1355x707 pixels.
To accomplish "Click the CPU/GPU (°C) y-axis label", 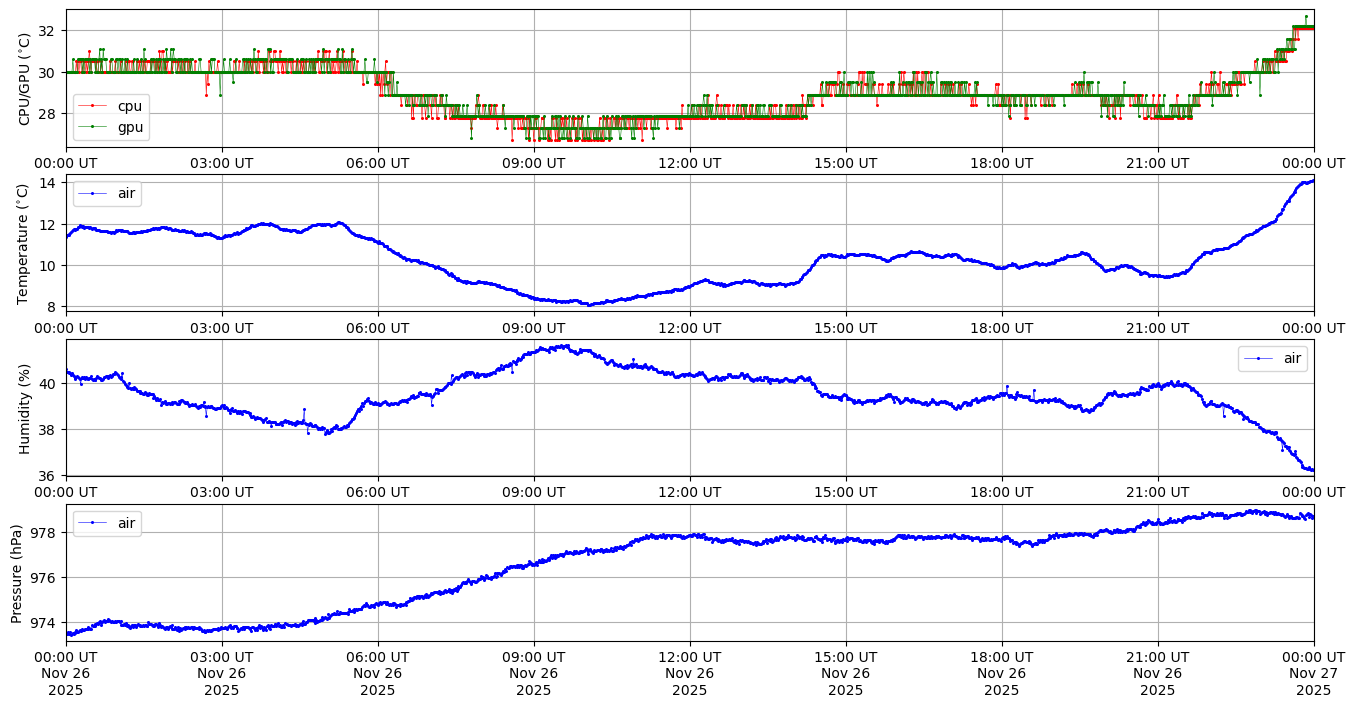I will (25, 78).
